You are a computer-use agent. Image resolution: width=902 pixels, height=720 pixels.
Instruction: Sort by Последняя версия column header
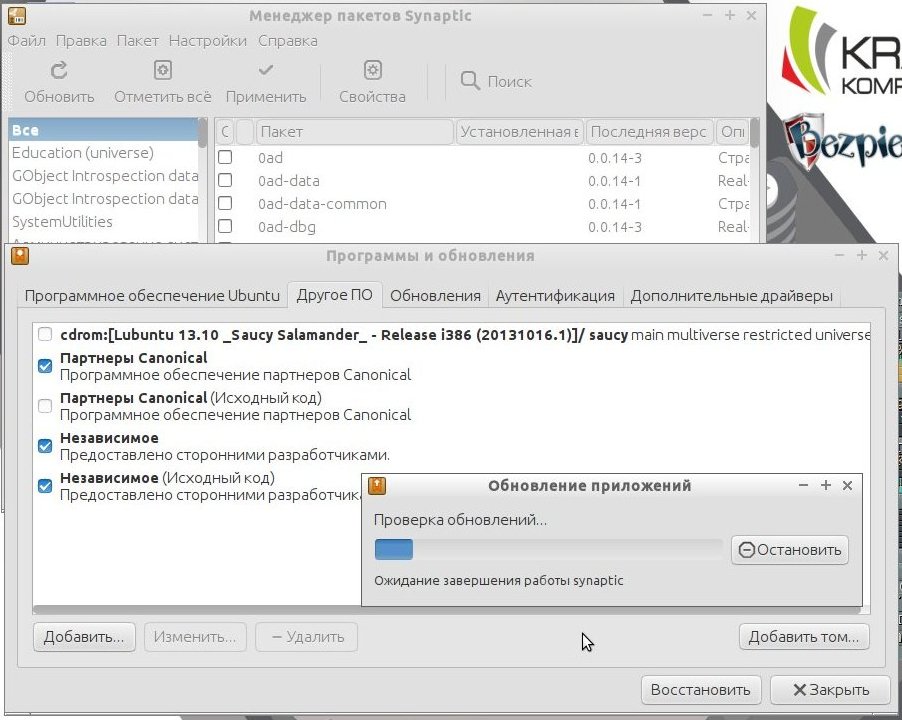point(649,132)
